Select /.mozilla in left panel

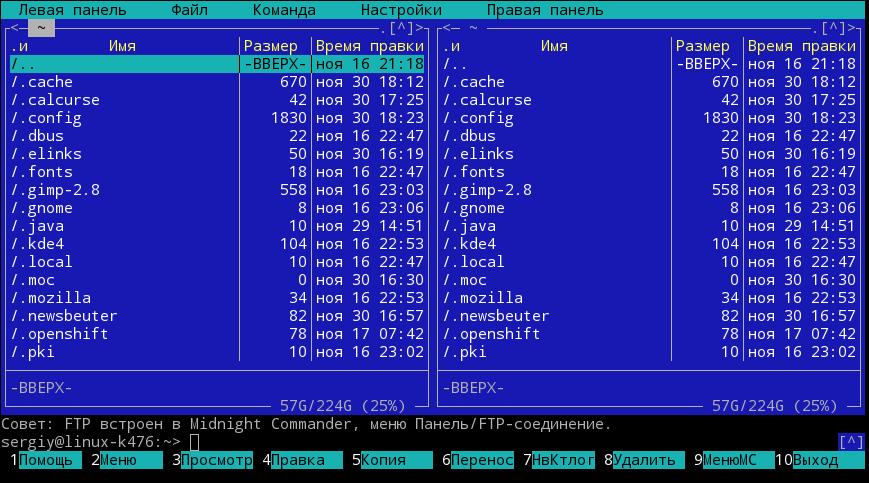pos(217,298)
